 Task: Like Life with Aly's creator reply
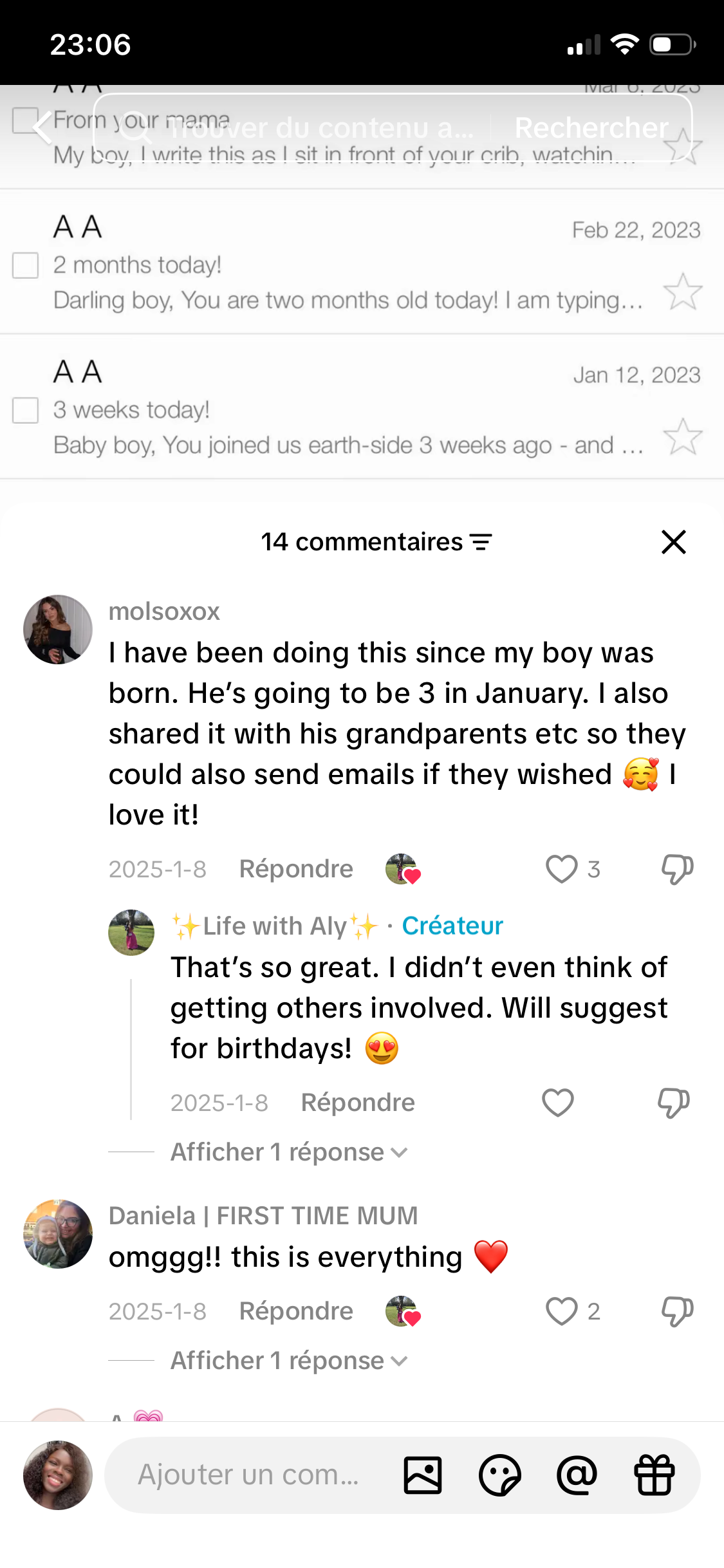(x=557, y=1103)
